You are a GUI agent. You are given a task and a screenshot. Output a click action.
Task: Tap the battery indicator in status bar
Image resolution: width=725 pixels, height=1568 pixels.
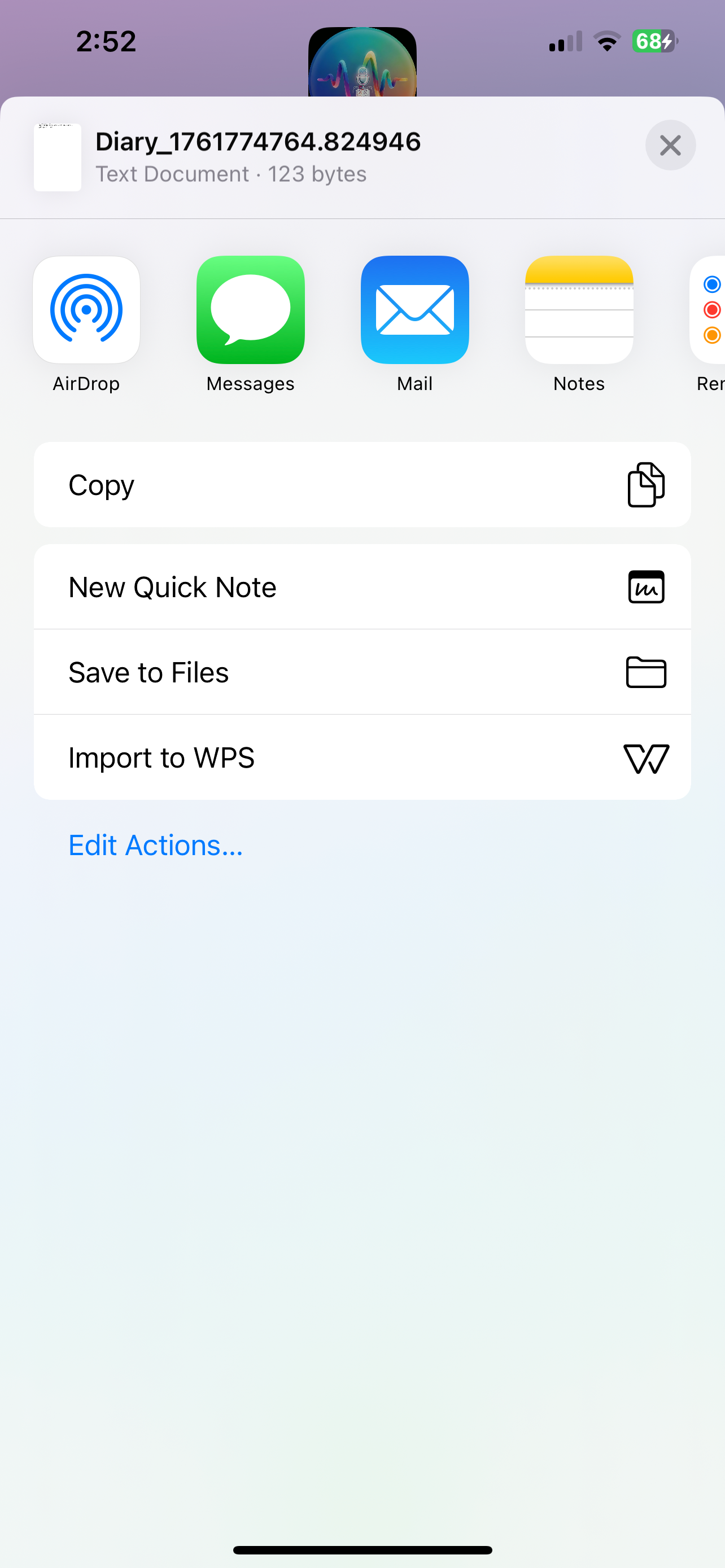(654, 41)
